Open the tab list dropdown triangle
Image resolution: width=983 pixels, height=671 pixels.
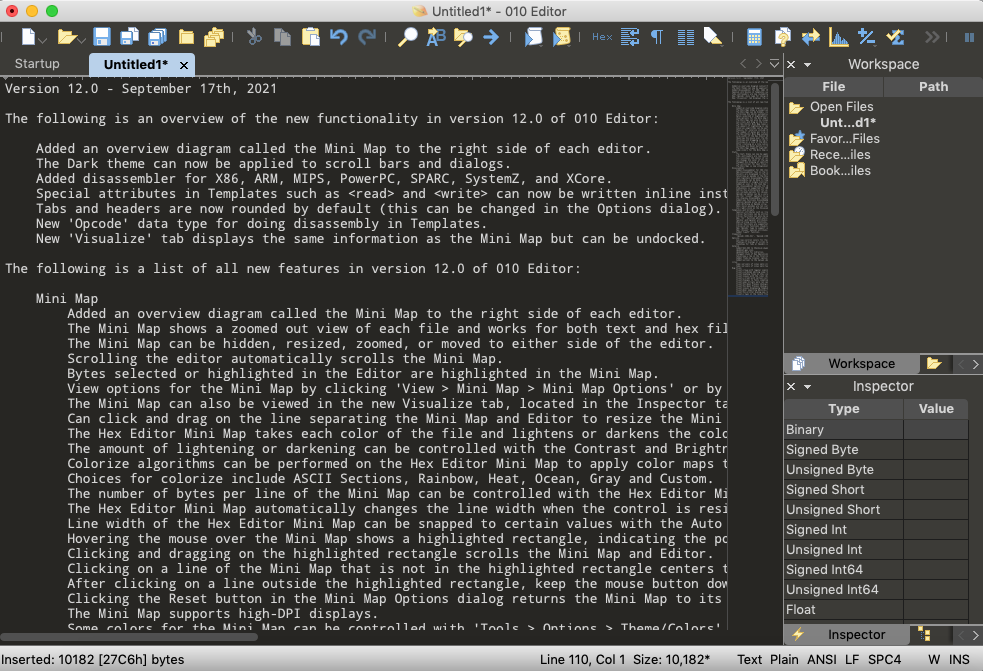tap(775, 63)
